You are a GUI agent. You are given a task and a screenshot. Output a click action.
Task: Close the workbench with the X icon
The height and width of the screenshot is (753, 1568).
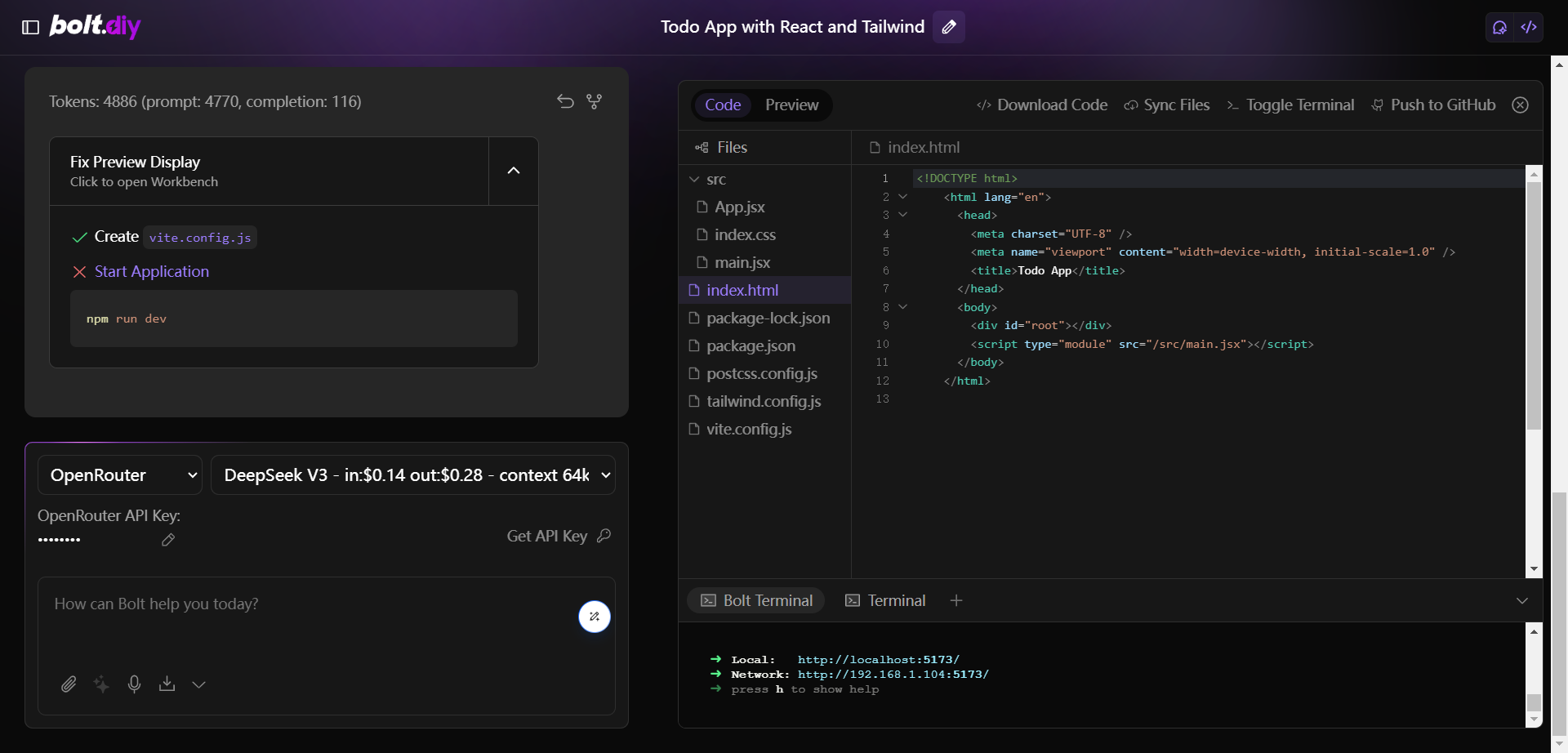(1520, 105)
